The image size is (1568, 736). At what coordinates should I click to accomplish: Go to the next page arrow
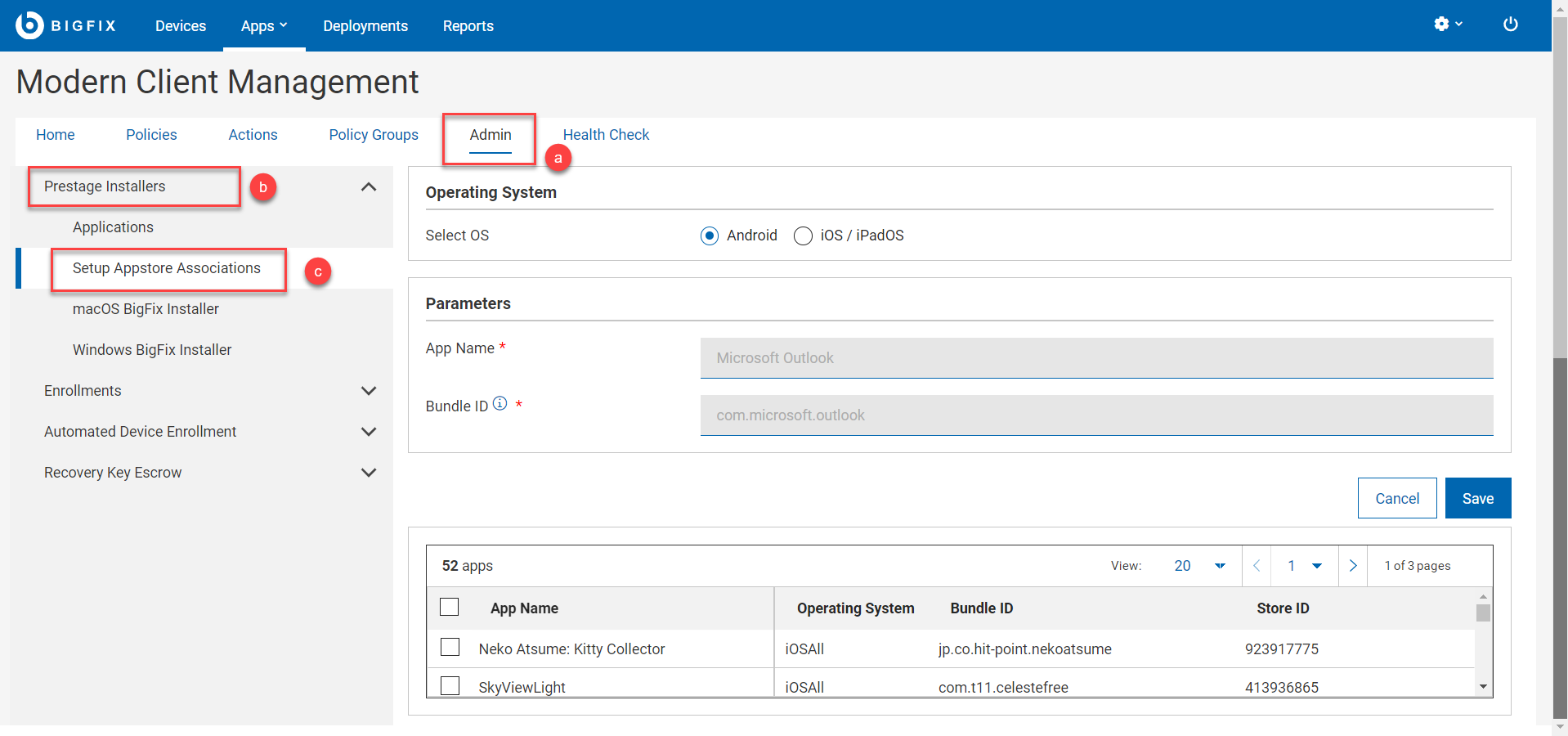(1352, 566)
